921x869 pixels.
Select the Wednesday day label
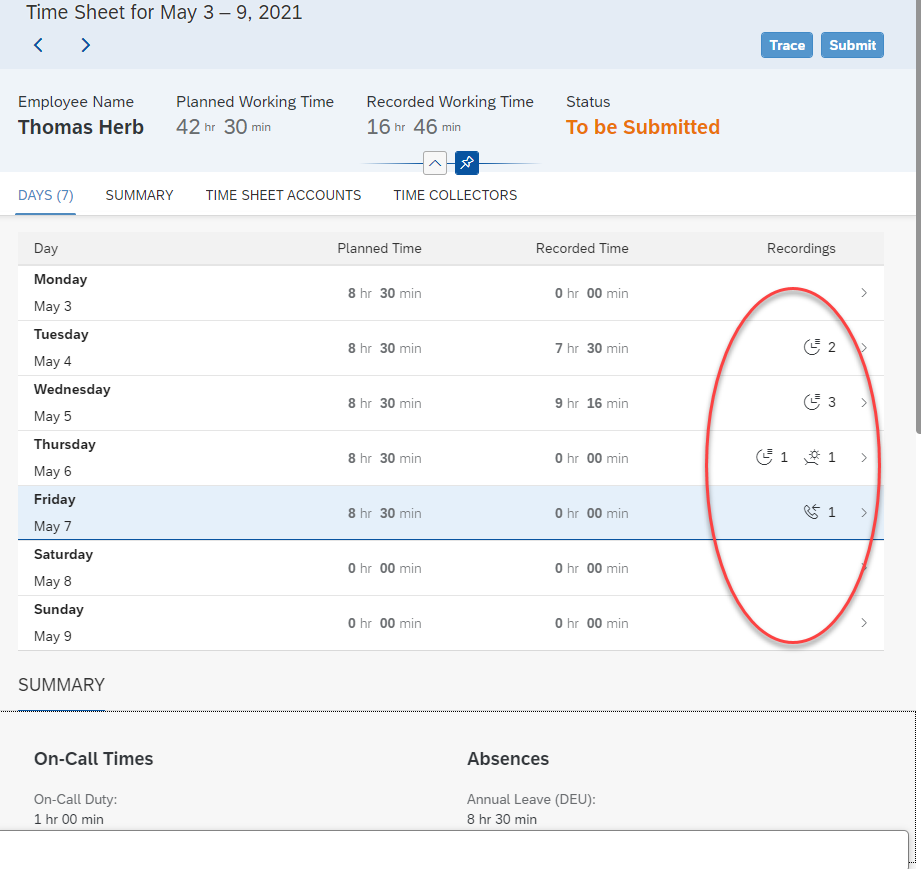[72, 390]
